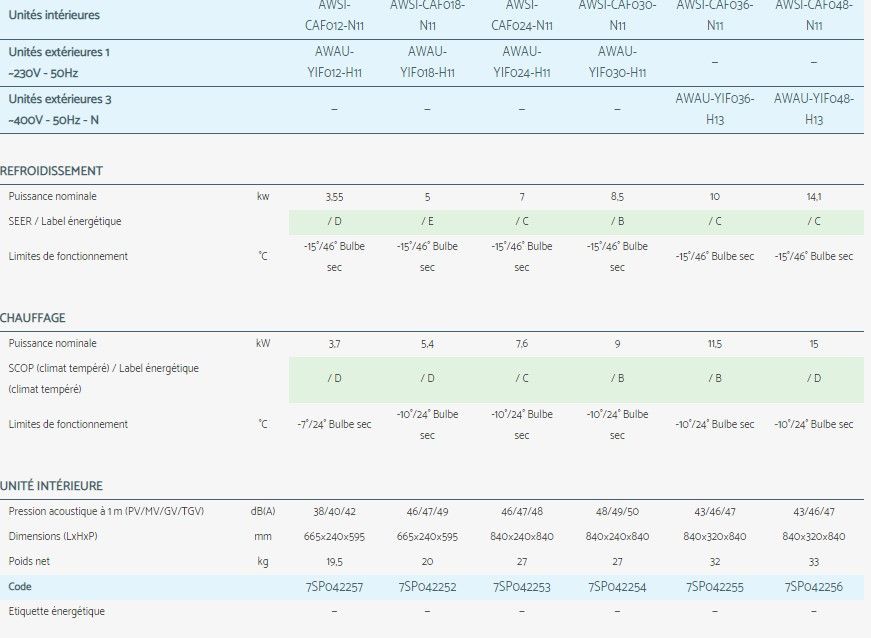
Task: Click the REFROIDISSEMENT section heading
Action: click(x=51, y=171)
